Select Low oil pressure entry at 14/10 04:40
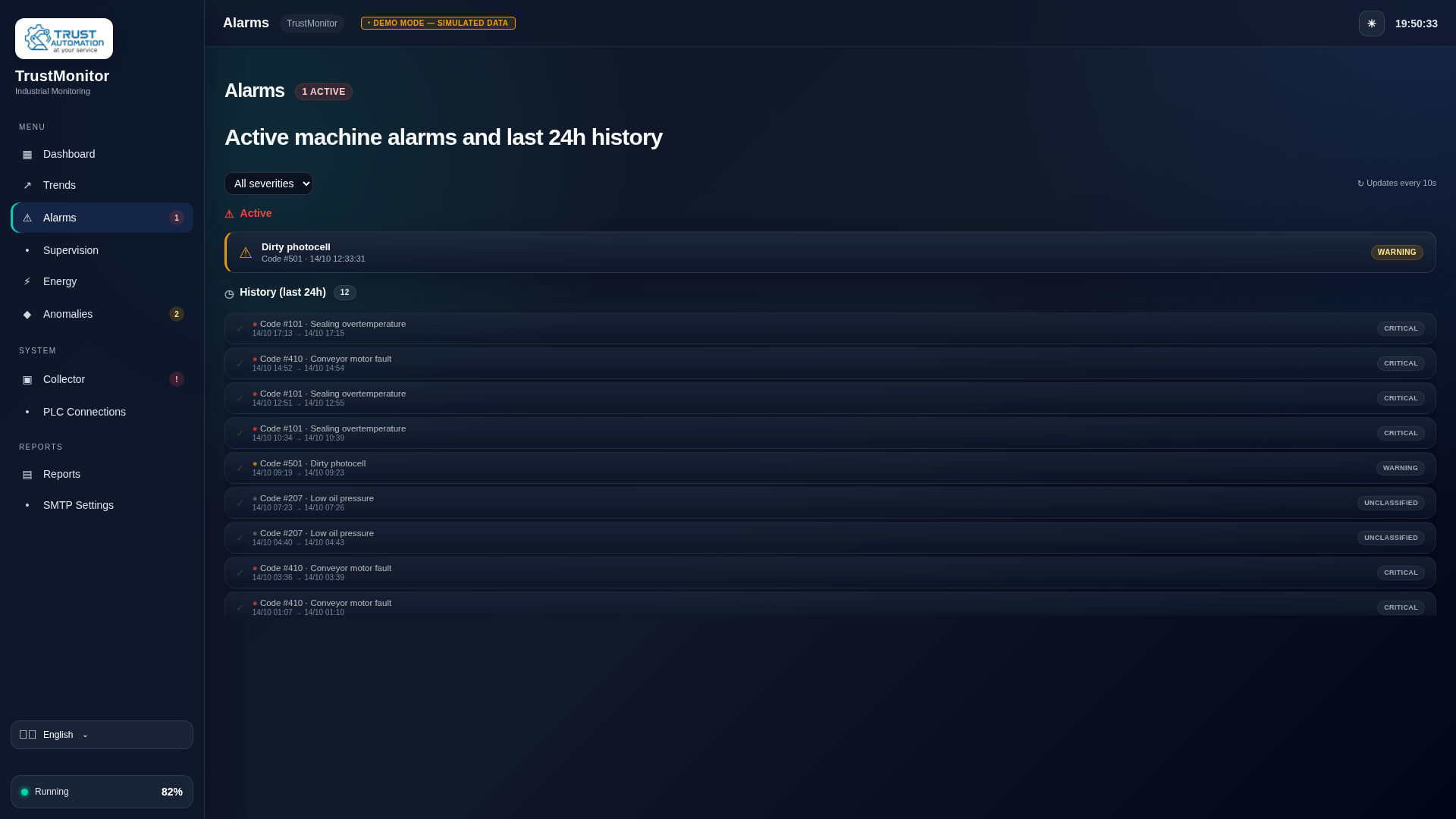Screen dimensions: 1456x819 [x=830, y=538]
